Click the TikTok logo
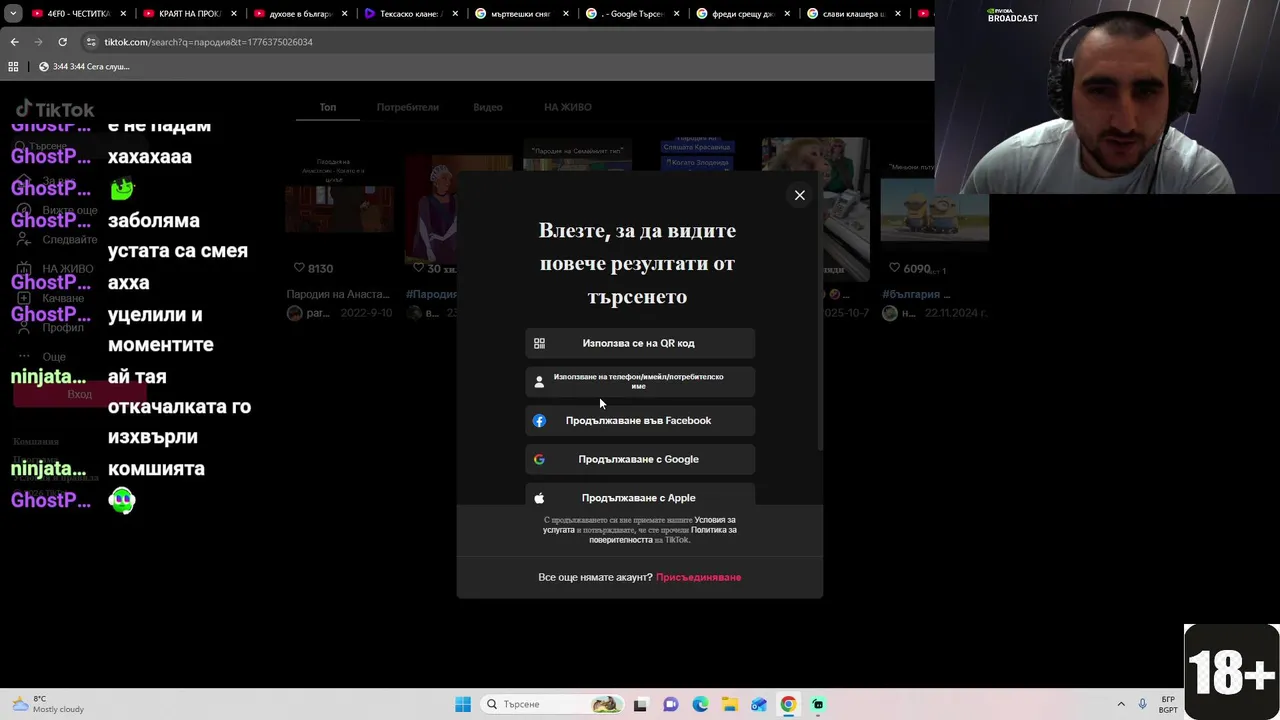This screenshot has height=720, width=1280. pos(55,109)
